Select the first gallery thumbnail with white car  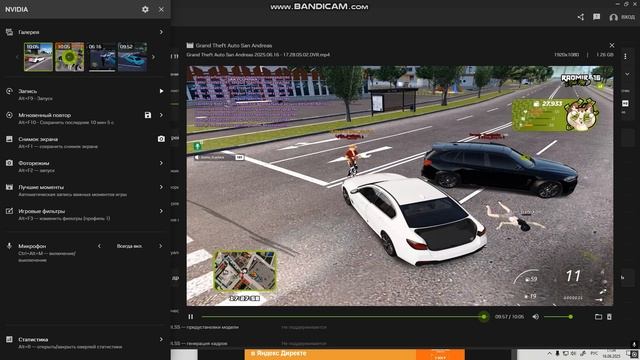coord(38,57)
